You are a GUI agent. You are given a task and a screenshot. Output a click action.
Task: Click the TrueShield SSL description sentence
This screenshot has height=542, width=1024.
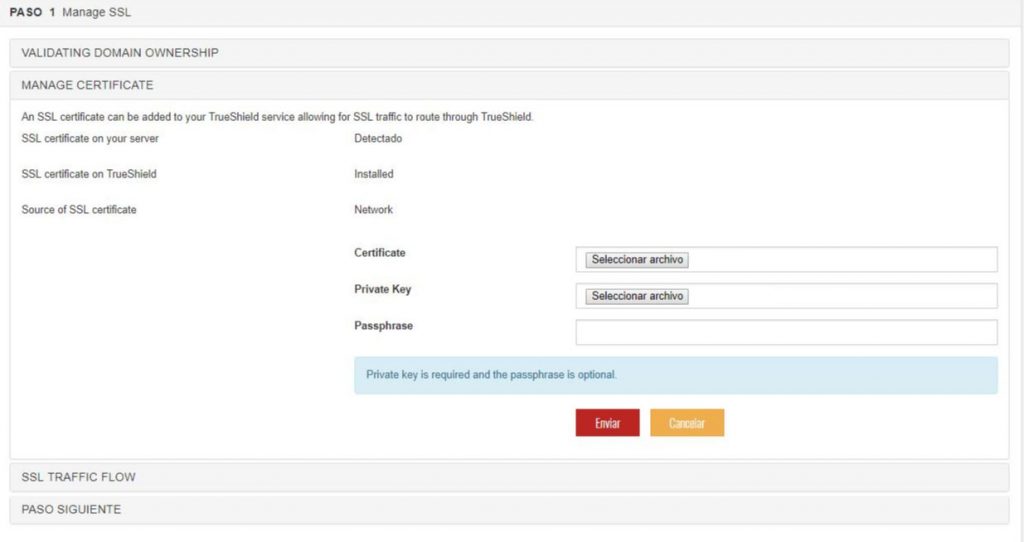[277, 117]
